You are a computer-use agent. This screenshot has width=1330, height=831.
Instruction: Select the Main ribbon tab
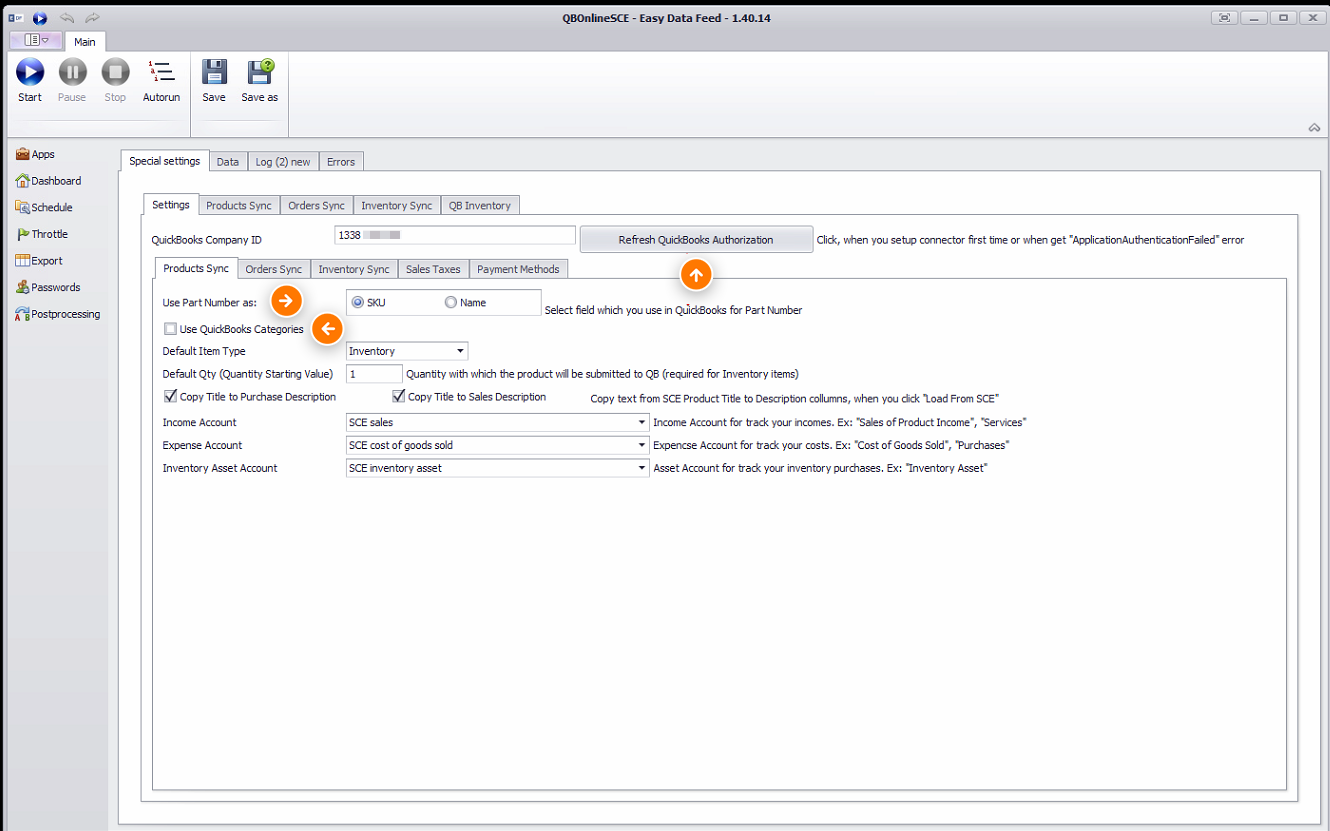[x=85, y=42]
